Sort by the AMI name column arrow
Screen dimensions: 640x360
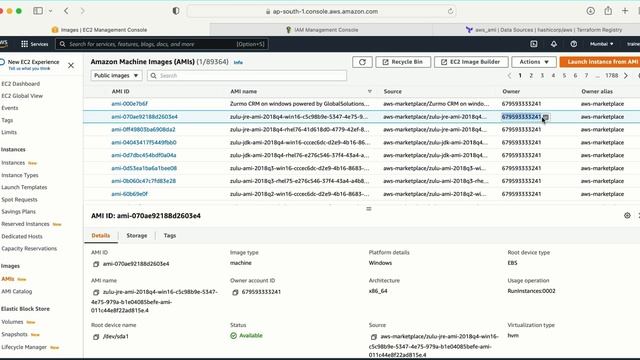pyautogui.click(x=370, y=91)
